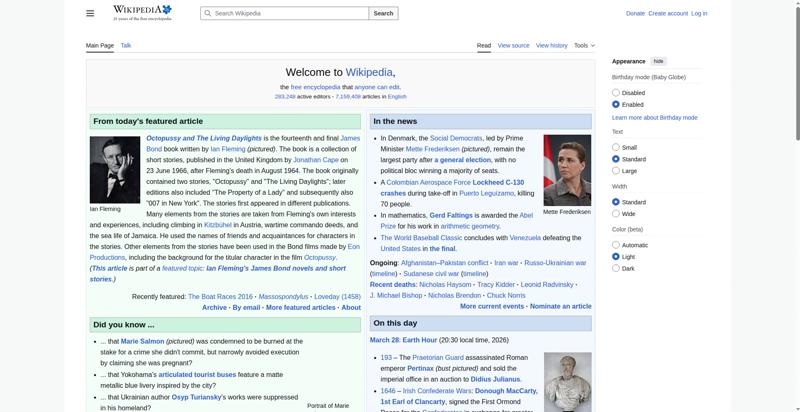Click the Create account link

click(667, 13)
